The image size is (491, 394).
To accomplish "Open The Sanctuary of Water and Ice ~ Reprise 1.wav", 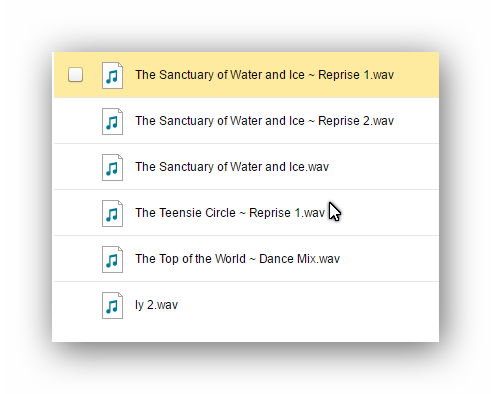I will (x=264, y=75).
